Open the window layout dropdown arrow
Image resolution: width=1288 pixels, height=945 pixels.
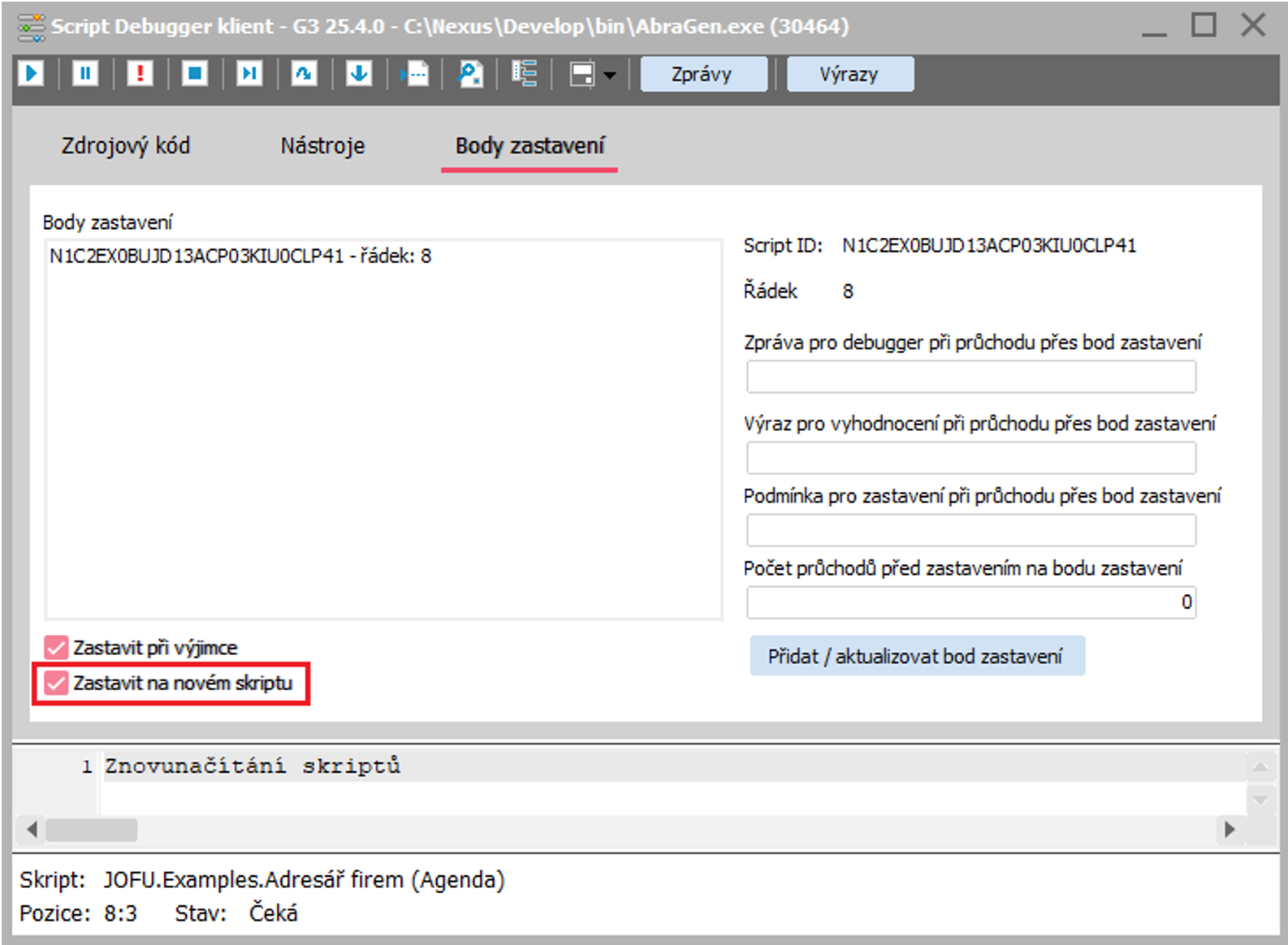pyautogui.click(x=610, y=76)
